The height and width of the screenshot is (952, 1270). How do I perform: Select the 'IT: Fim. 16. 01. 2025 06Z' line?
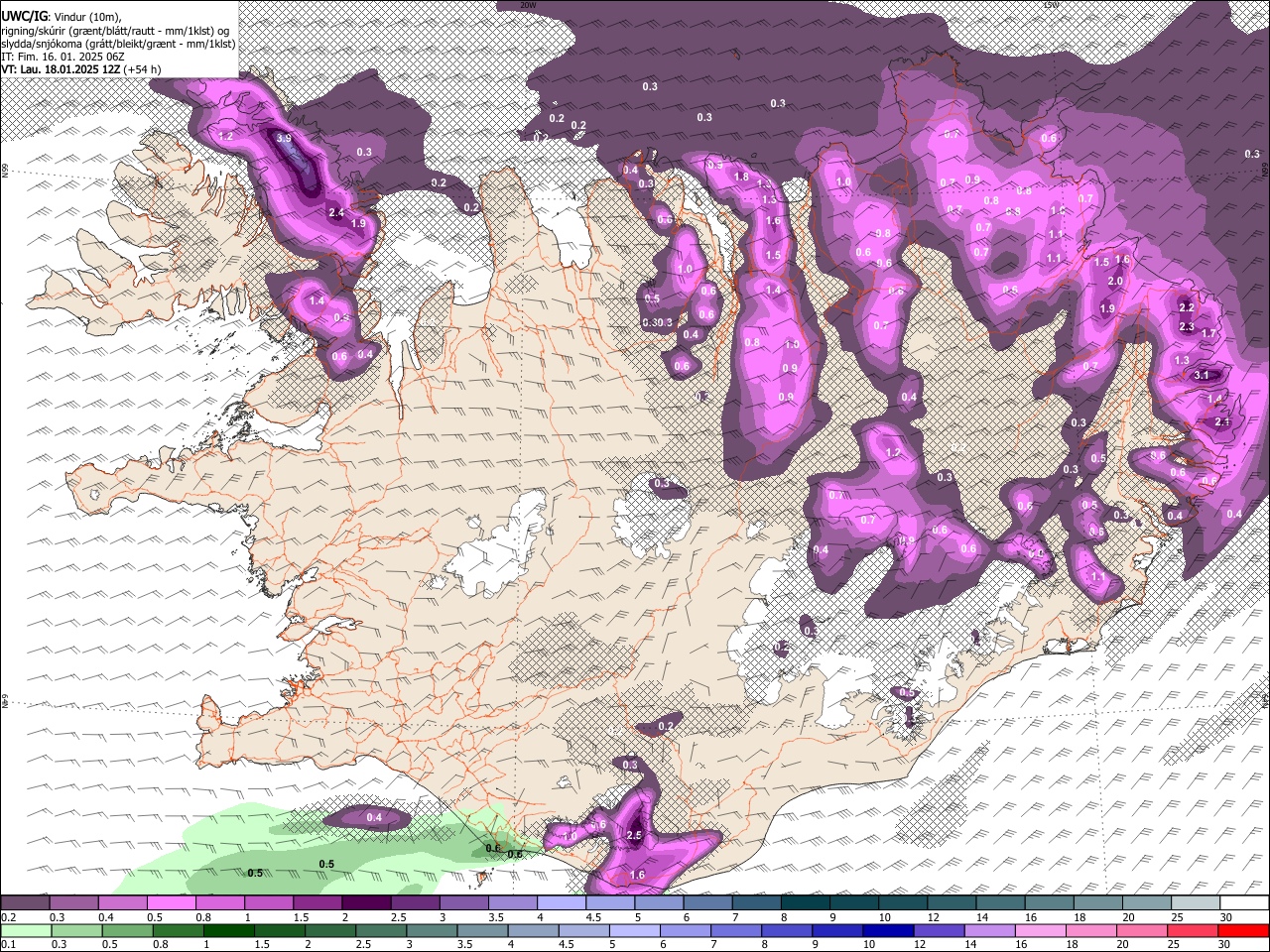(x=63, y=57)
